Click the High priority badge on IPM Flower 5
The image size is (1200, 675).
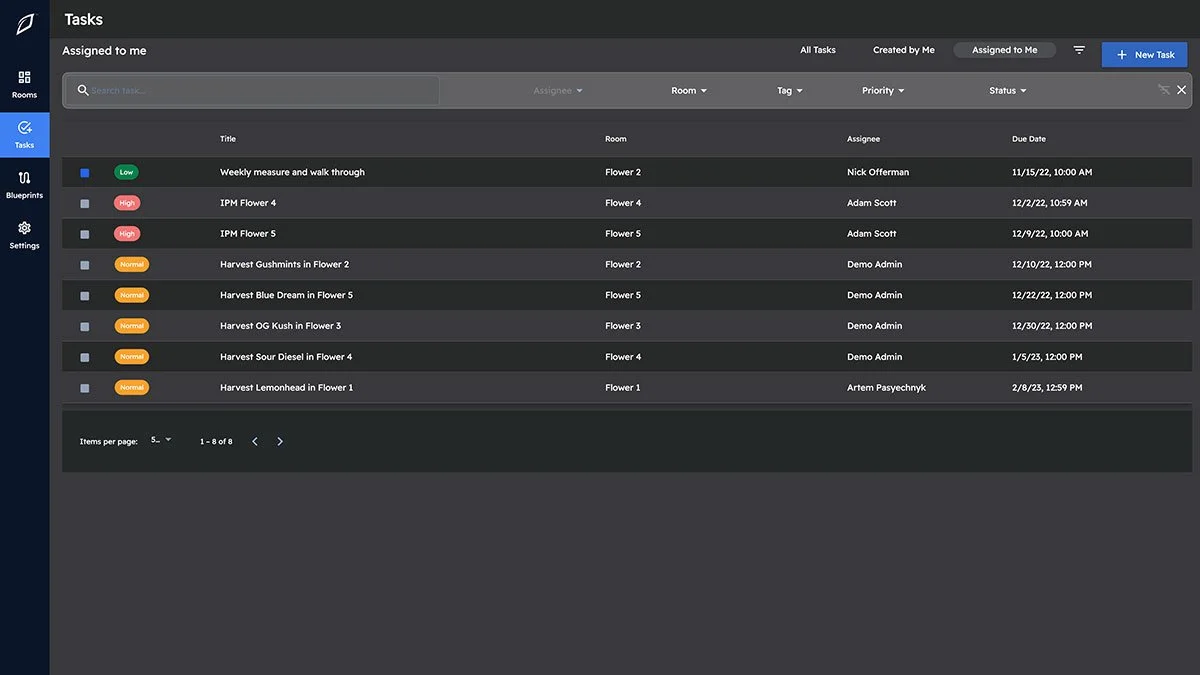coord(127,233)
